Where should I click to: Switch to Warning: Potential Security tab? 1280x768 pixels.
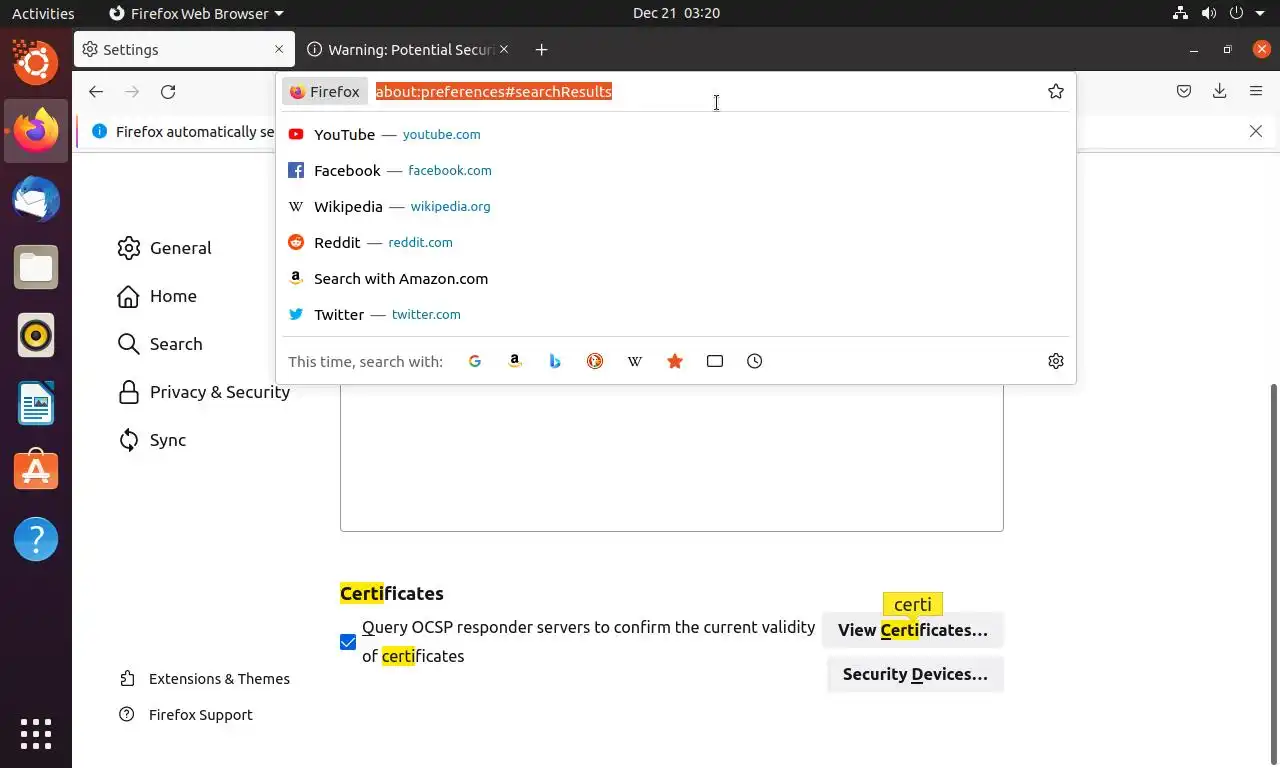pyautogui.click(x=408, y=49)
